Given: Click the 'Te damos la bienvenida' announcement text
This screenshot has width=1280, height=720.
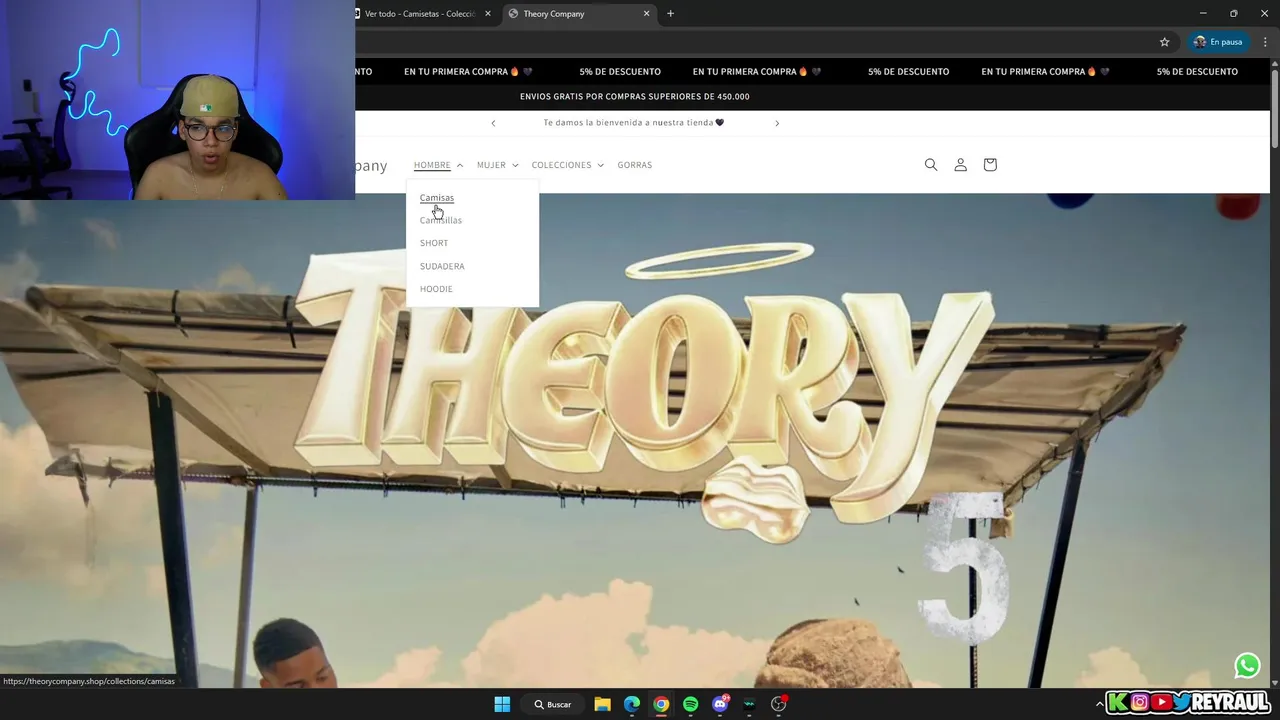Looking at the screenshot, I should (634, 123).
